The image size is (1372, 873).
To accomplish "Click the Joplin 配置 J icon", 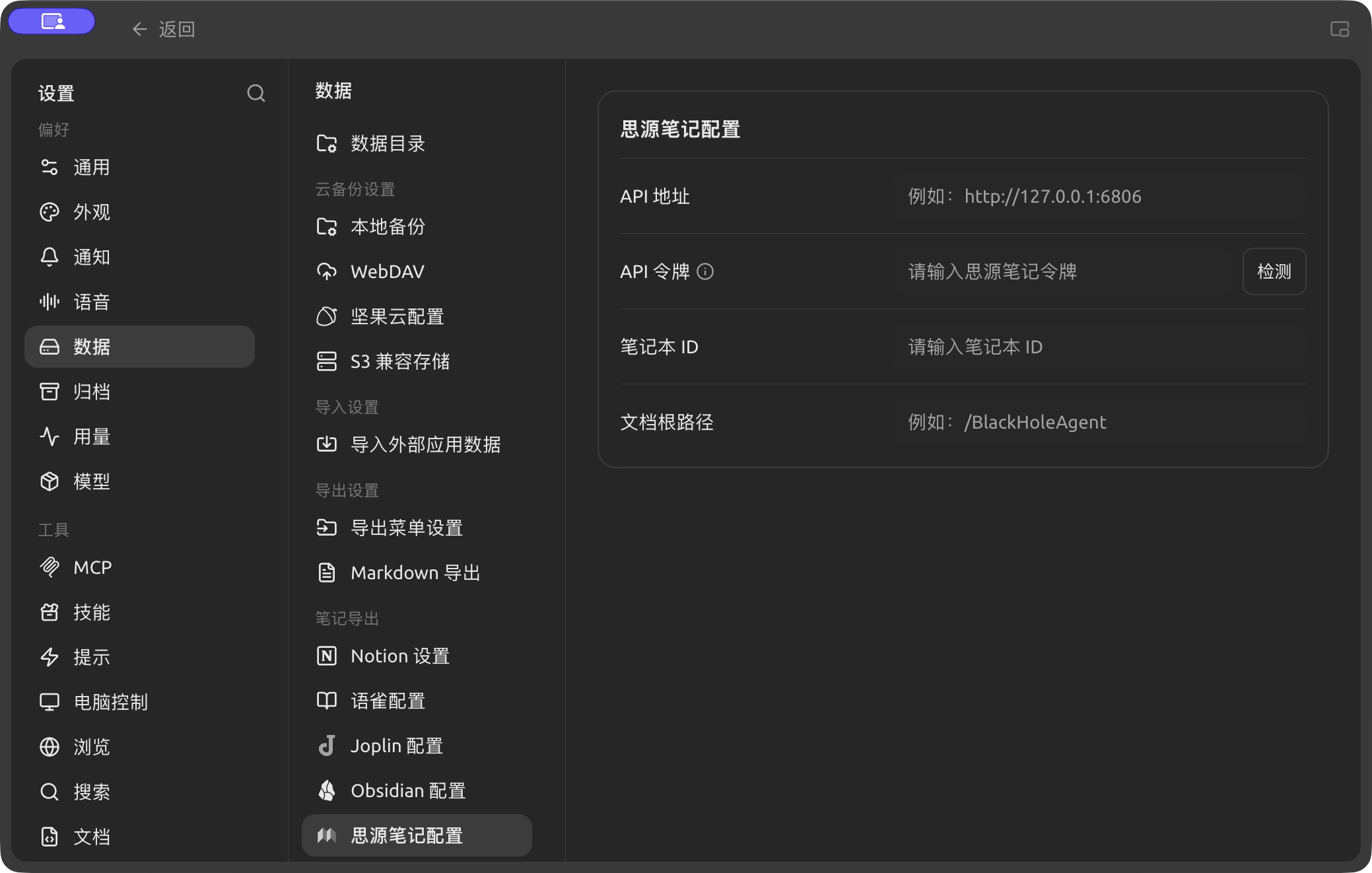I will 327,746.
